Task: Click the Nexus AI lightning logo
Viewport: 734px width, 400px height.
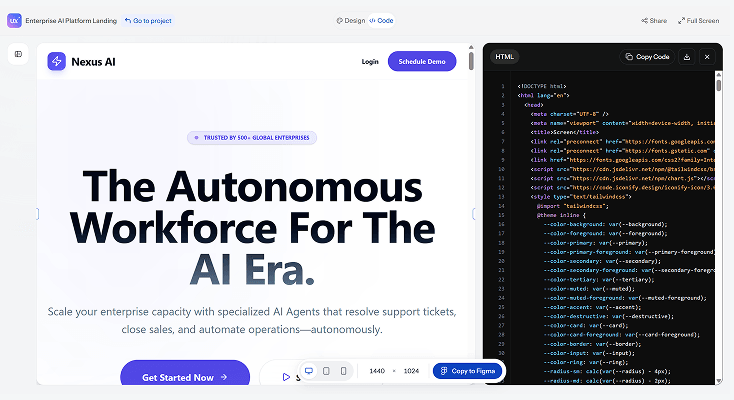Action: [57, 61]
